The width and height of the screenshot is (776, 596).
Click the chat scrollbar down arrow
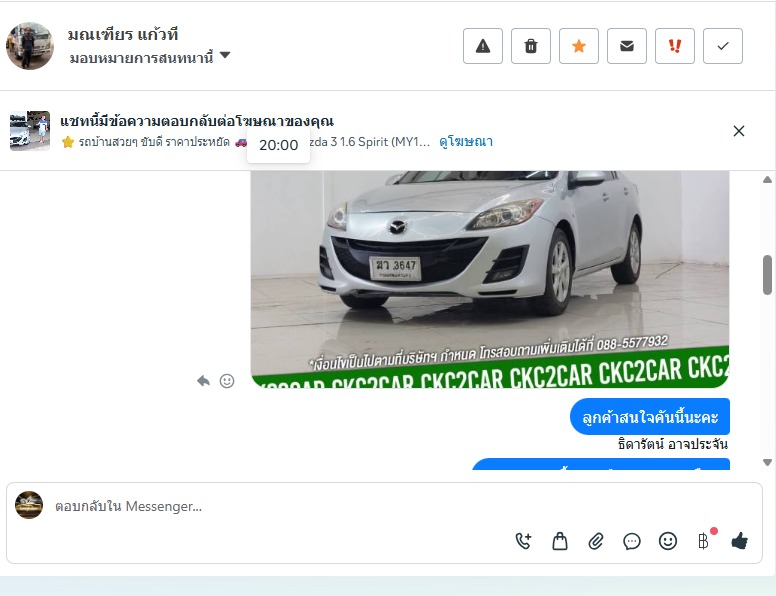tap(768, 462)
